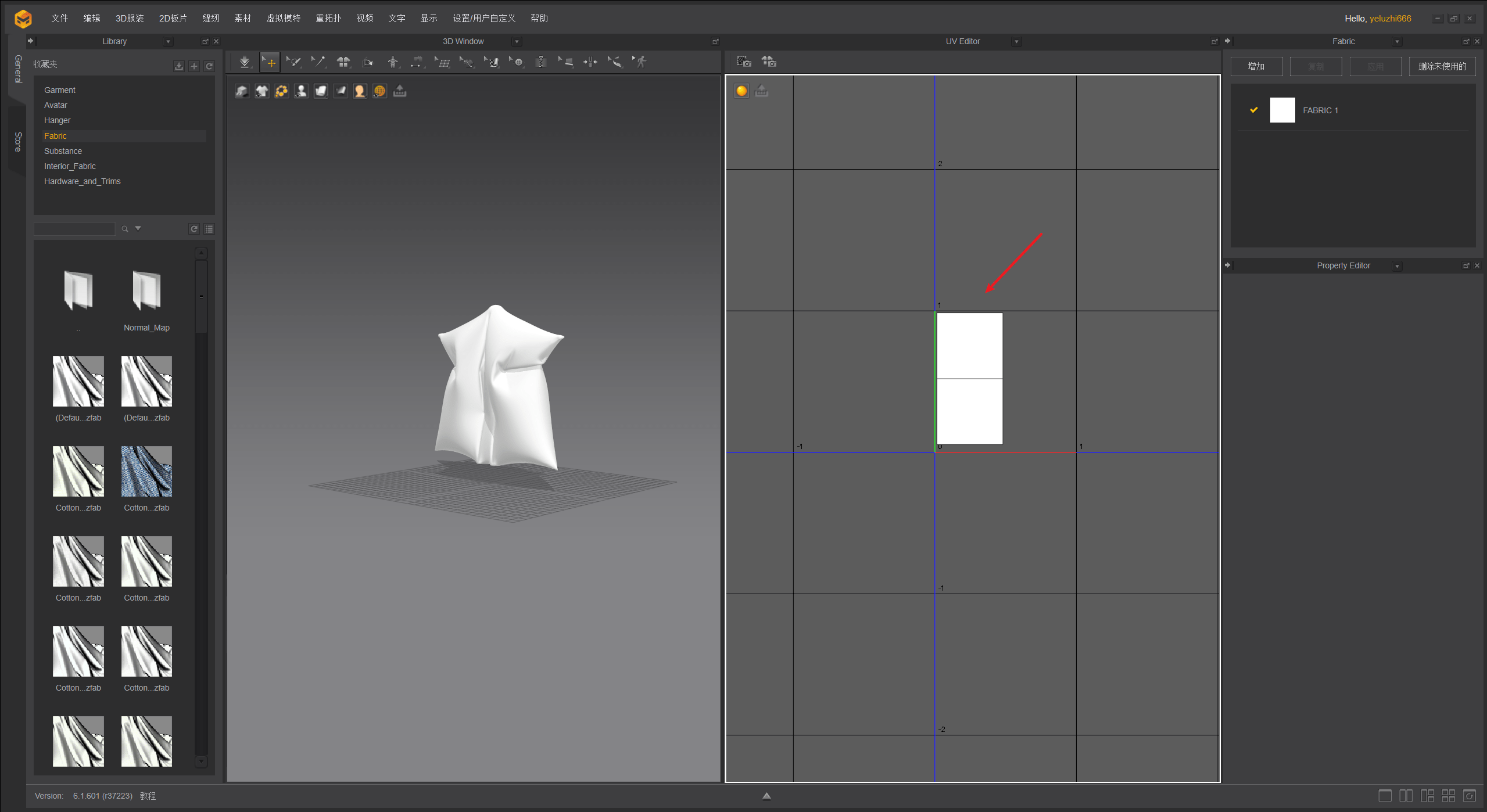The image size is (1487, 812).
Task: Click the walking avatar motion icon
Action: click(640, 62)
